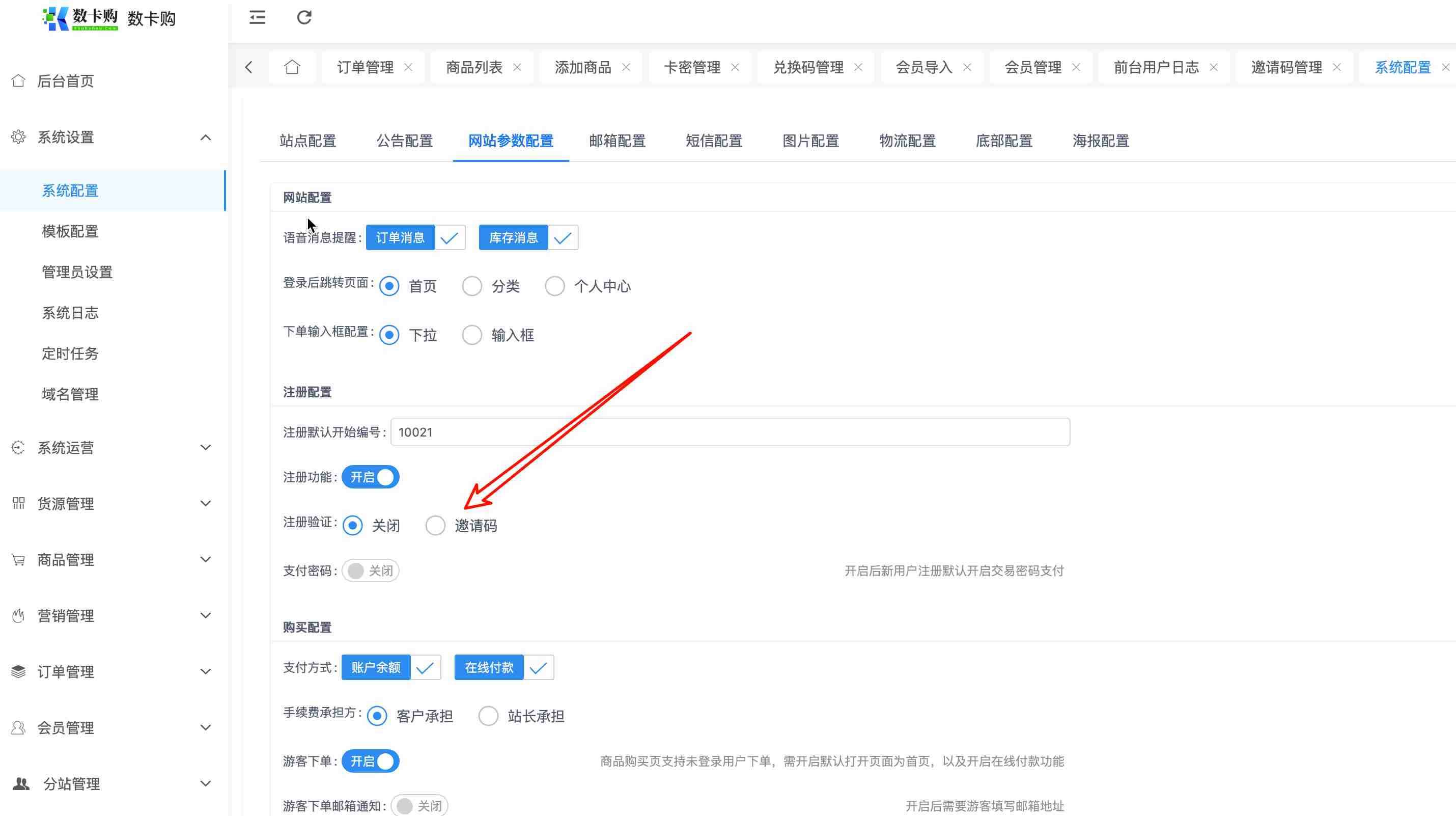Uncheck the 库存消息 voice reminder checkbox
This screenshot has height=816, width=1456.
point(562,237)
